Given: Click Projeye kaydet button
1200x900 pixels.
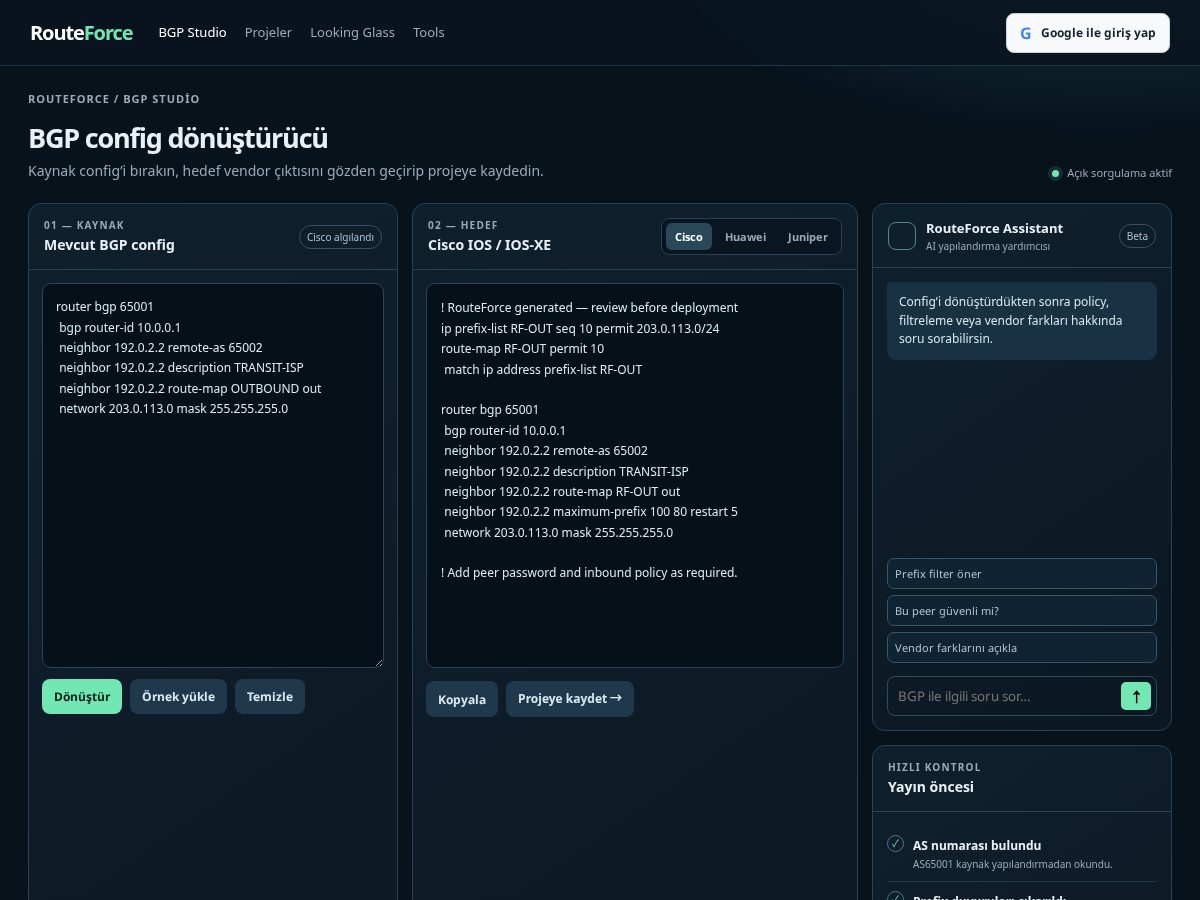Looking at the screenshot, I should coord(570,699).
